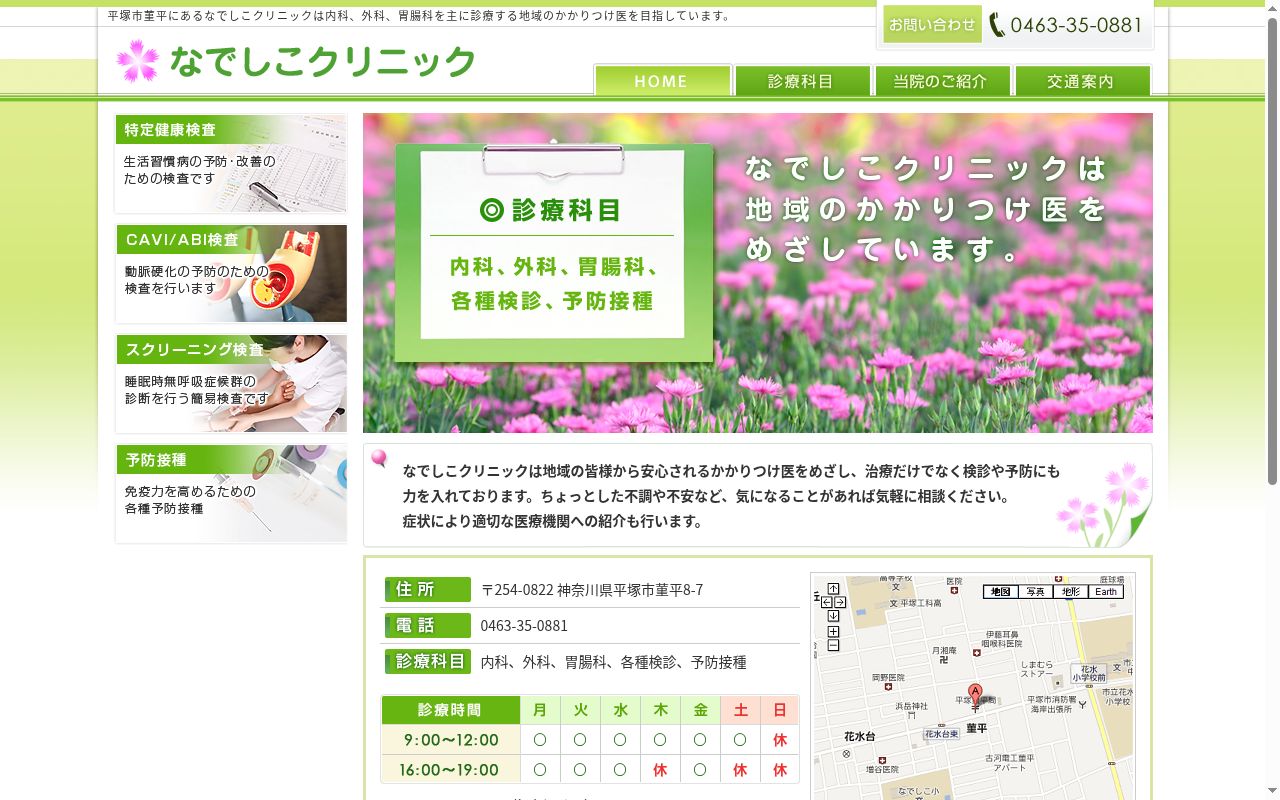Click the なでしこクリニック site logo text

323,62
